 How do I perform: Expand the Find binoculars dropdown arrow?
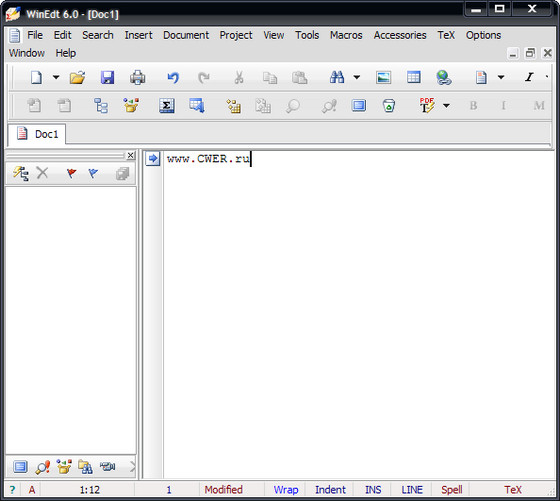pos(357,77)
